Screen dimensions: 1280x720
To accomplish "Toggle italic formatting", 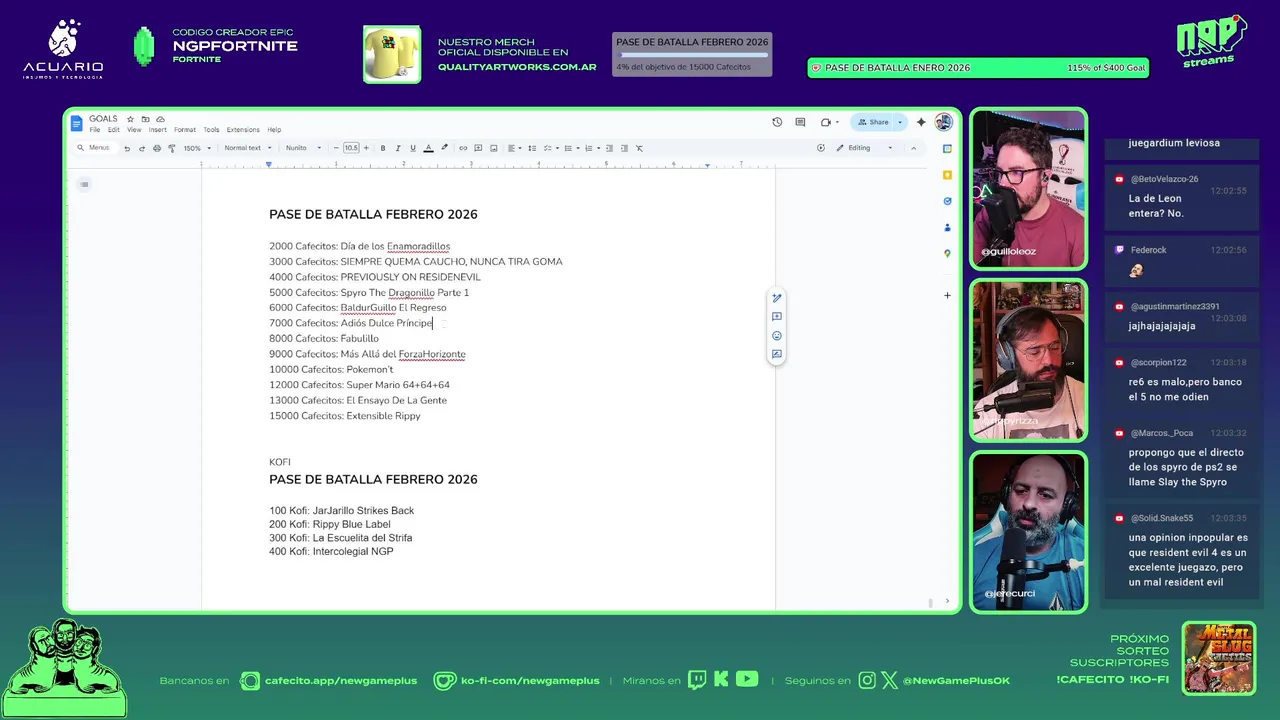I will pos(398,148).
